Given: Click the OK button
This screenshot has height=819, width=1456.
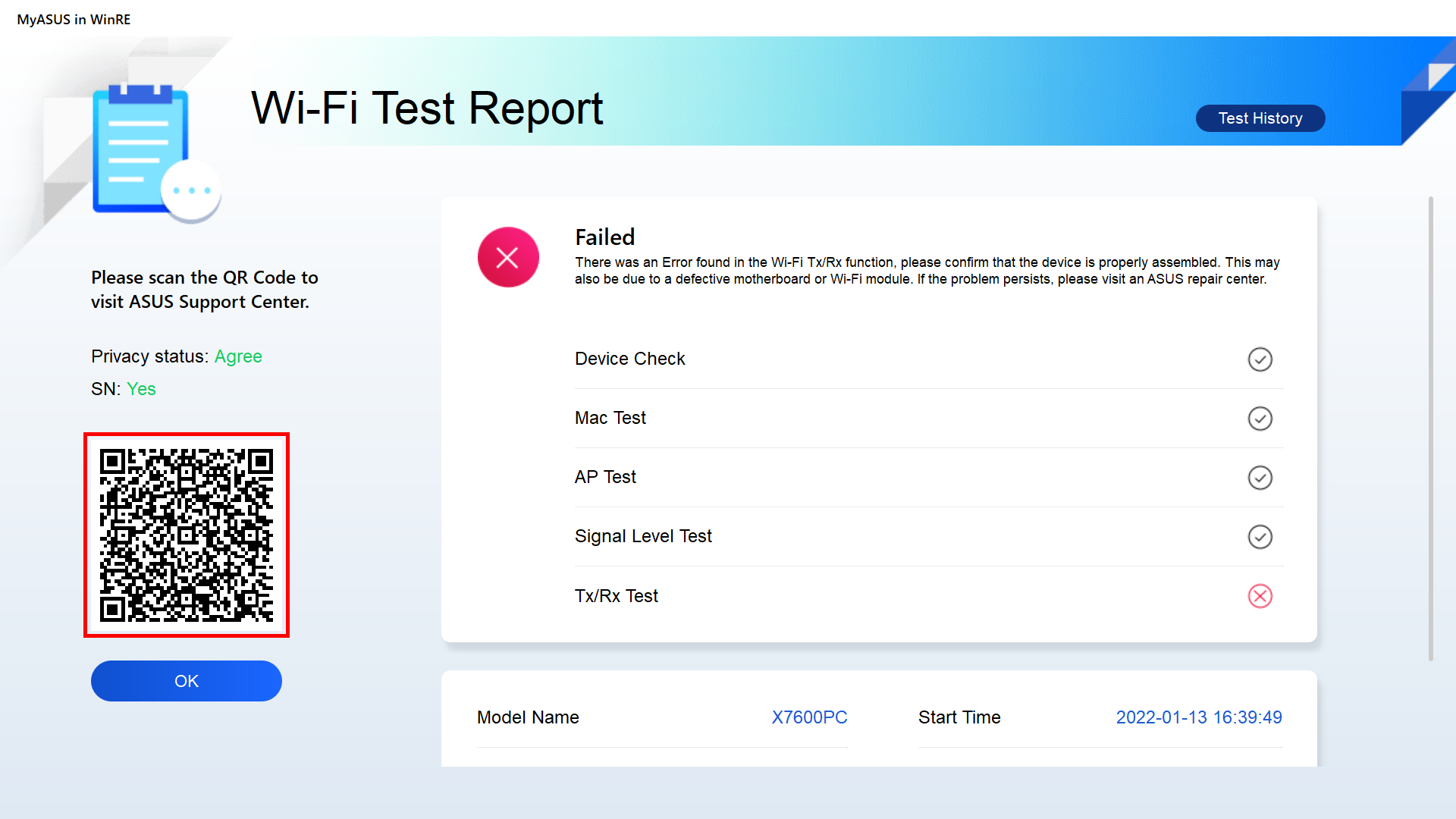Looking at the screenshot, I should tap(187, 681).
